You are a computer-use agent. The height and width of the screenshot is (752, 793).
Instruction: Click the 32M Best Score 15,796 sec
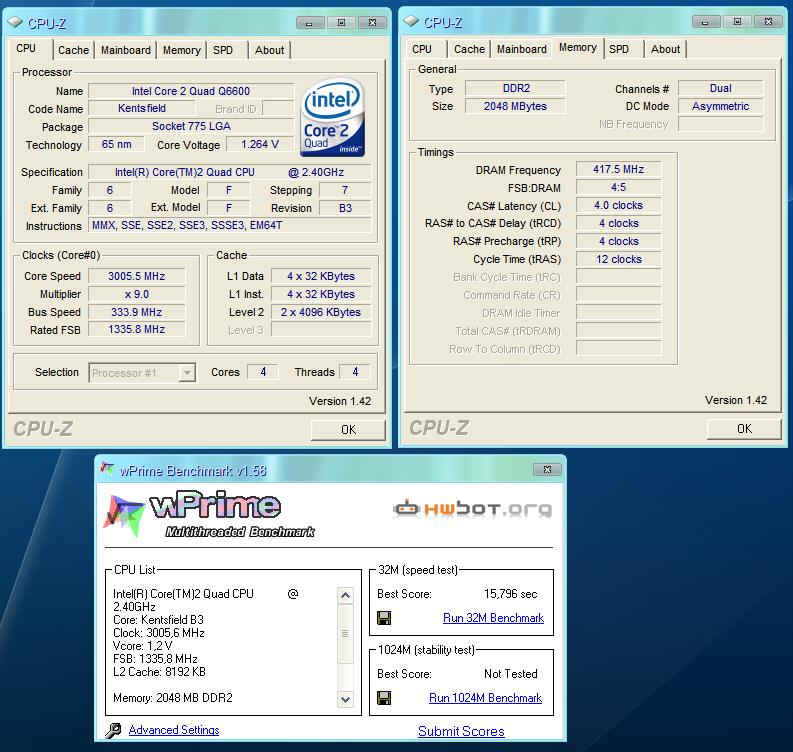coord(510,594)
